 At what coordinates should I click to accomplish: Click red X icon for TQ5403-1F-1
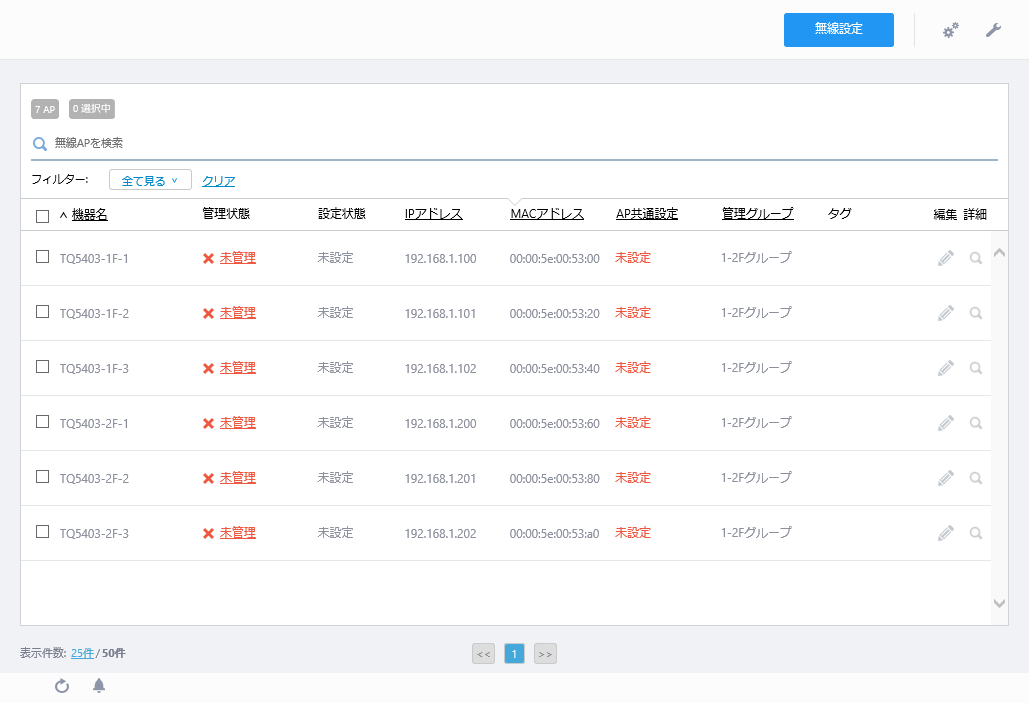[x=208, y=259]
